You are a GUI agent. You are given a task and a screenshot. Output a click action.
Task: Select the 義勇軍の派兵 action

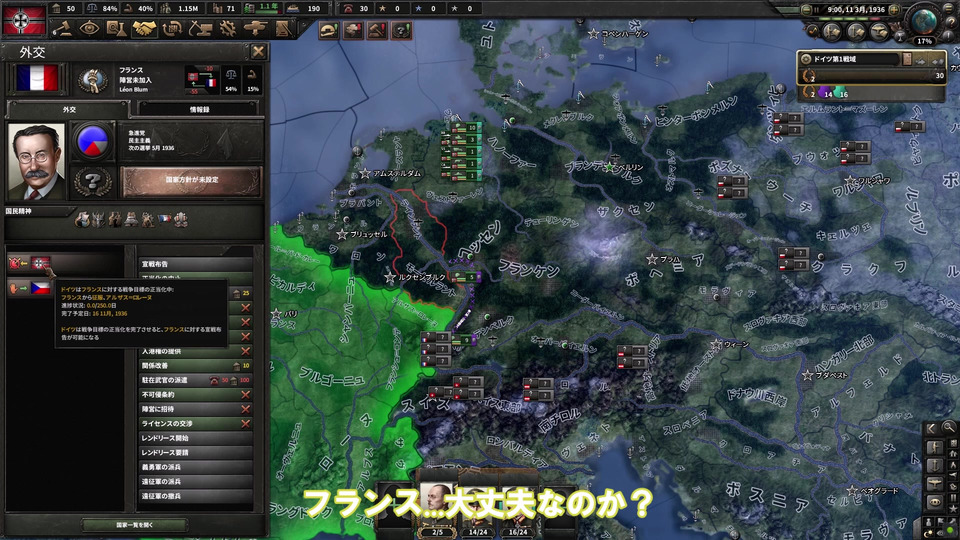(195, 467)
